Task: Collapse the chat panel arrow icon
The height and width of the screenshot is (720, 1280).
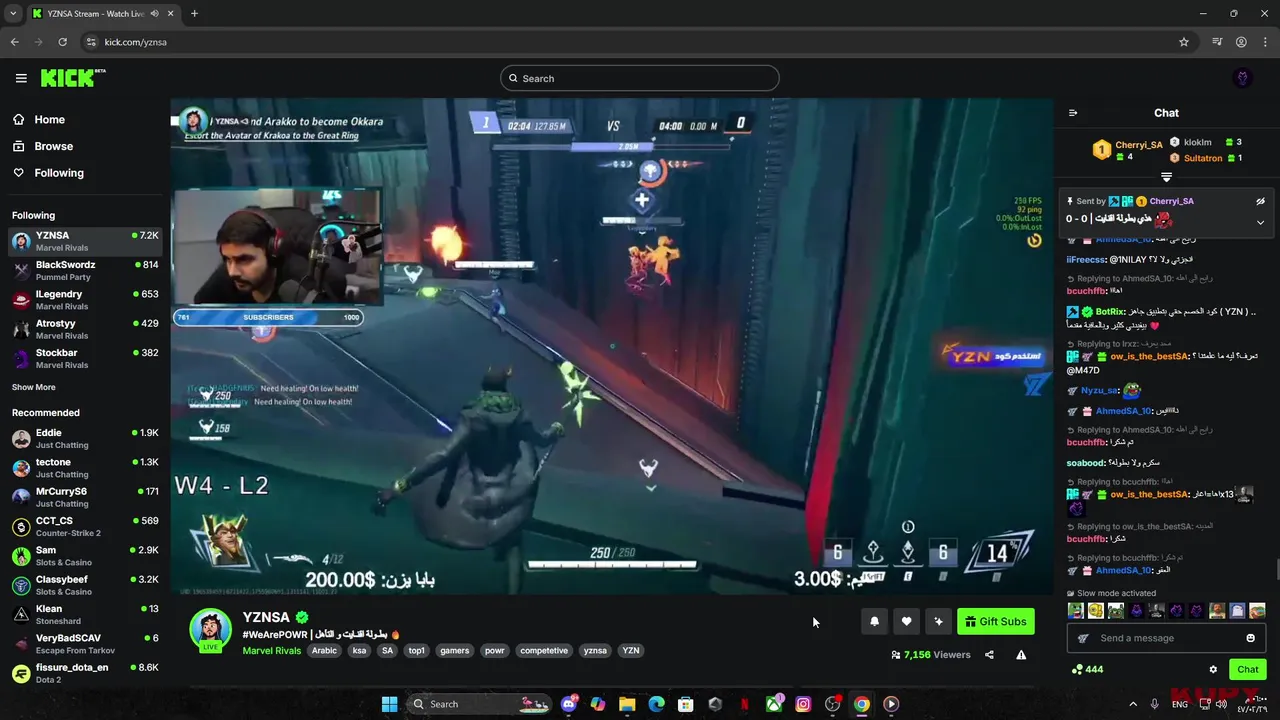Action: pos(1073,113)
